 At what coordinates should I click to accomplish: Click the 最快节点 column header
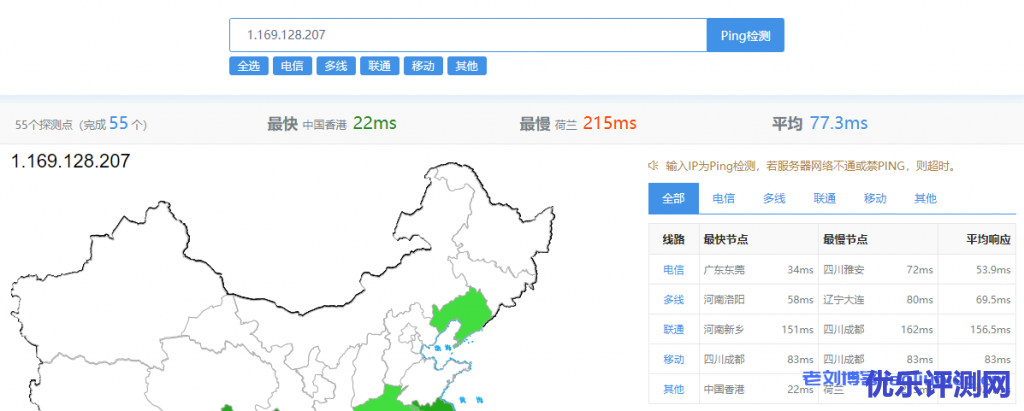tap(726, 240)
